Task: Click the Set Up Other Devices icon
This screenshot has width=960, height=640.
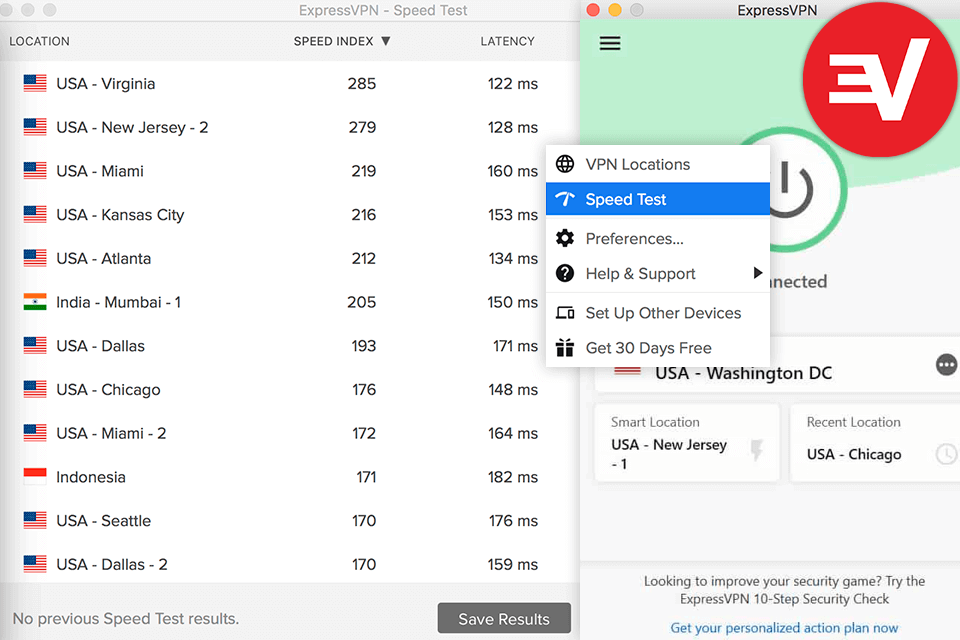Action: click(565, 313)
